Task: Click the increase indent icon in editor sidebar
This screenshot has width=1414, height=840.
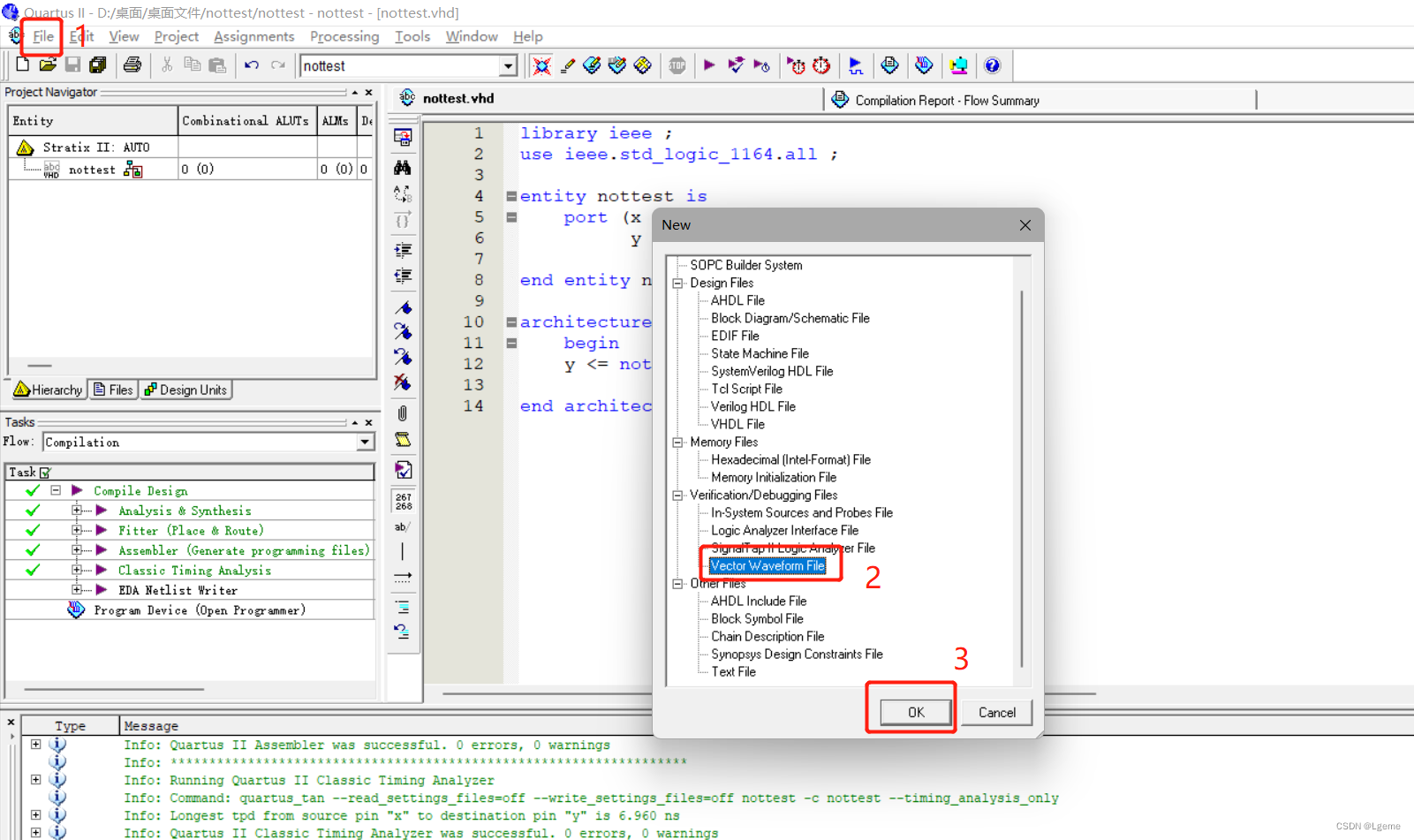Action: coord(403,250)
